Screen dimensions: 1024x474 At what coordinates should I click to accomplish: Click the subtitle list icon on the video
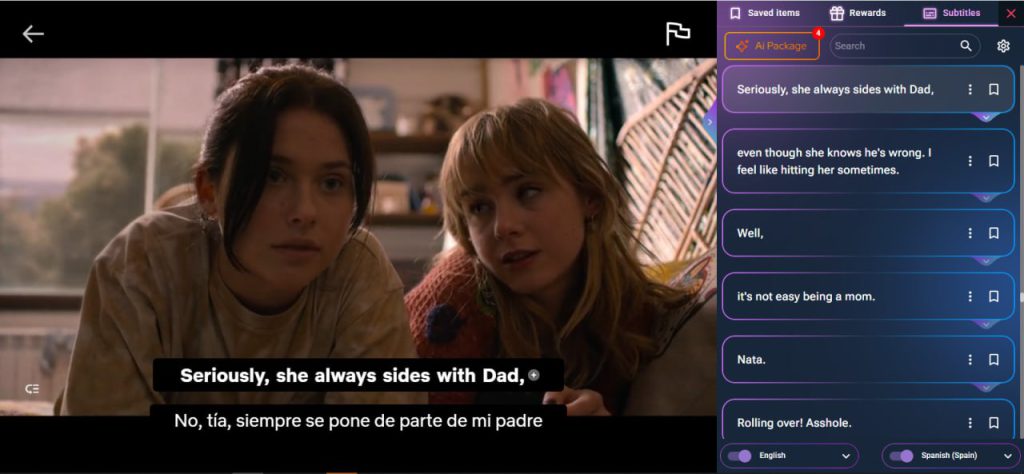(x=32, y=389)
